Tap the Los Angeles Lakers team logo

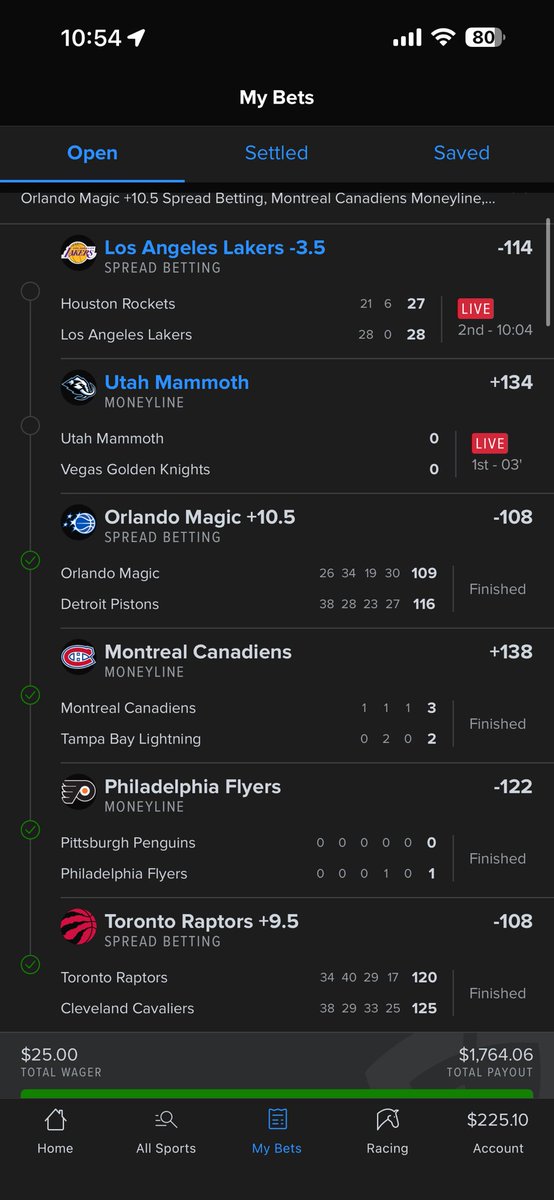coord(79,253)
